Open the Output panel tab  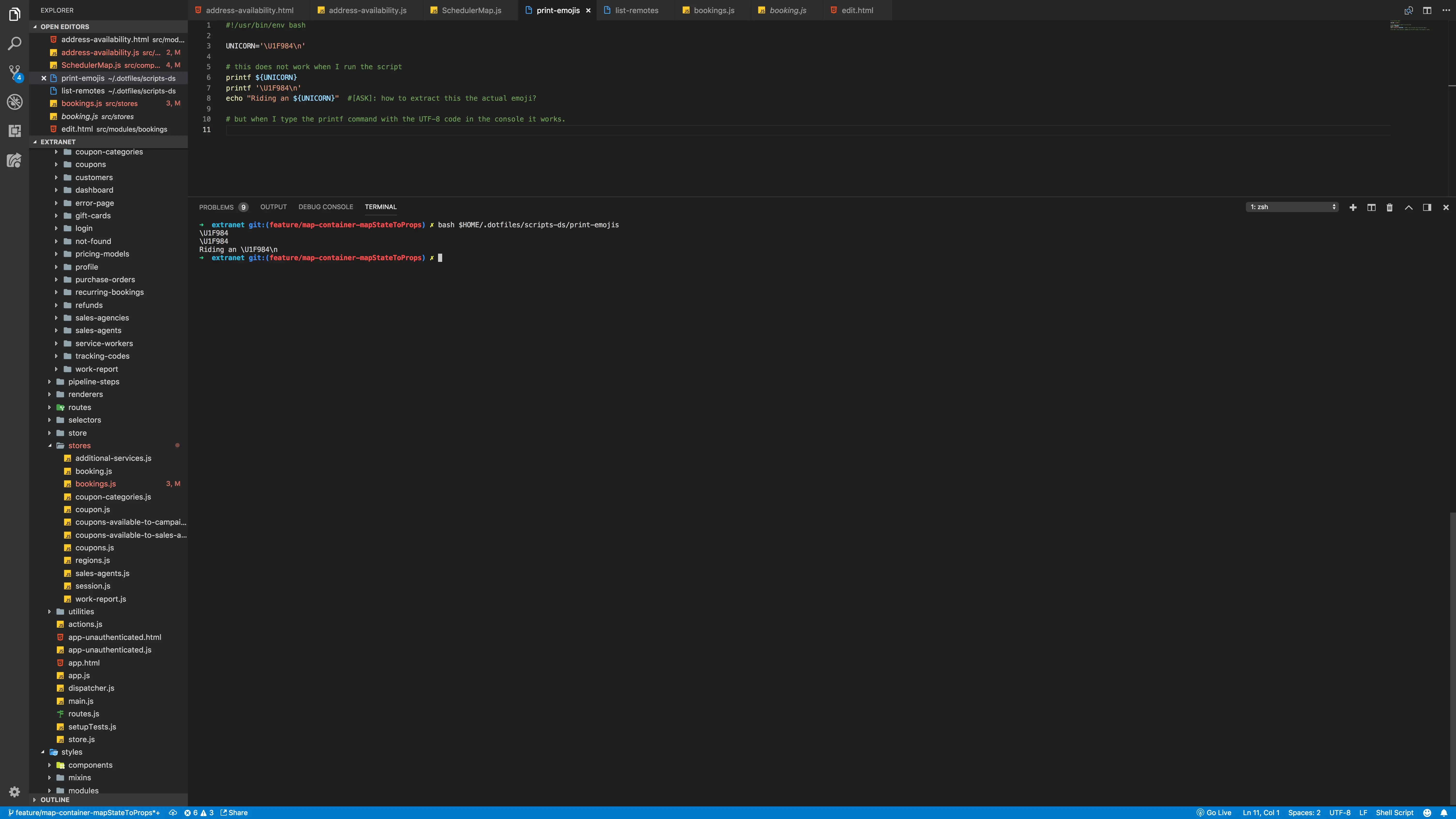[x=273, y=207]
